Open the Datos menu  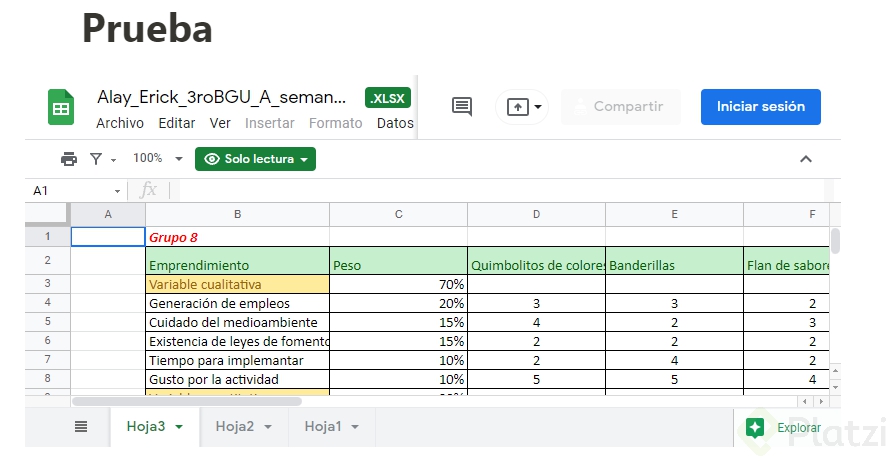395,123
